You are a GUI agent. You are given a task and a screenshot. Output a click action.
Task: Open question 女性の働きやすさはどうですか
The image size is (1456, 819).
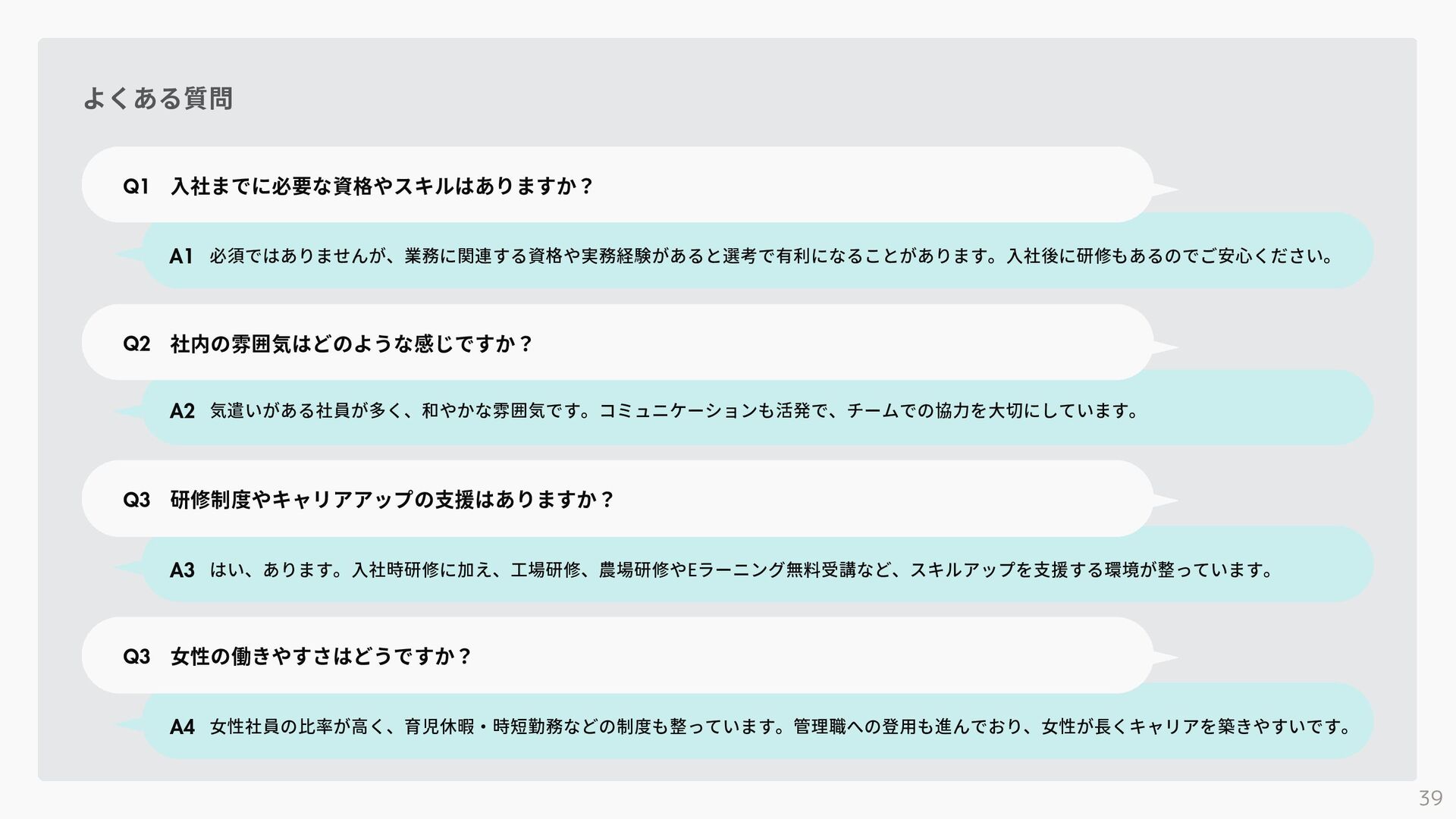pyautogui.click(x=322, y=656)
